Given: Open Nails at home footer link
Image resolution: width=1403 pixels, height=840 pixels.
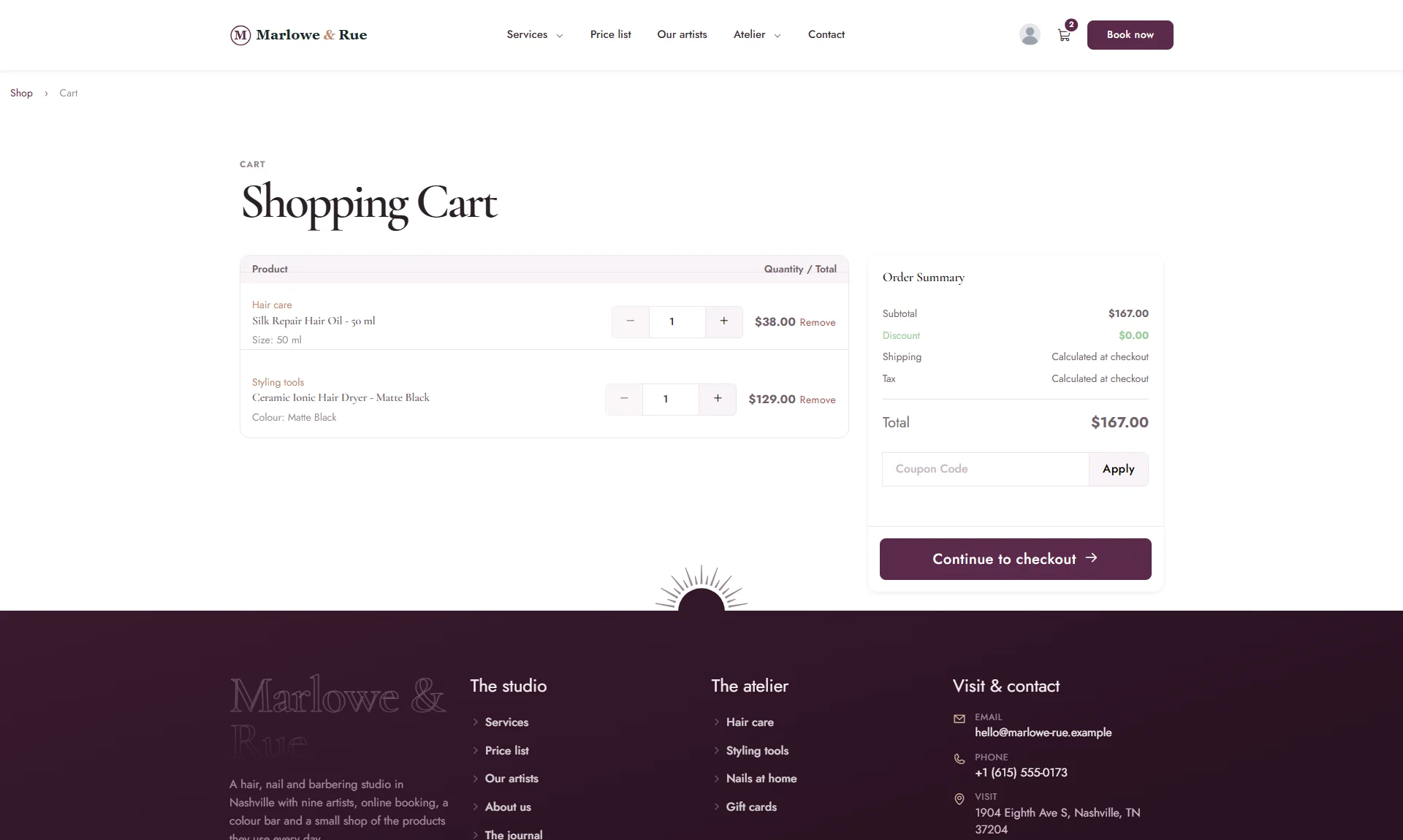Looking at the screenshot, I should [761, 778].
